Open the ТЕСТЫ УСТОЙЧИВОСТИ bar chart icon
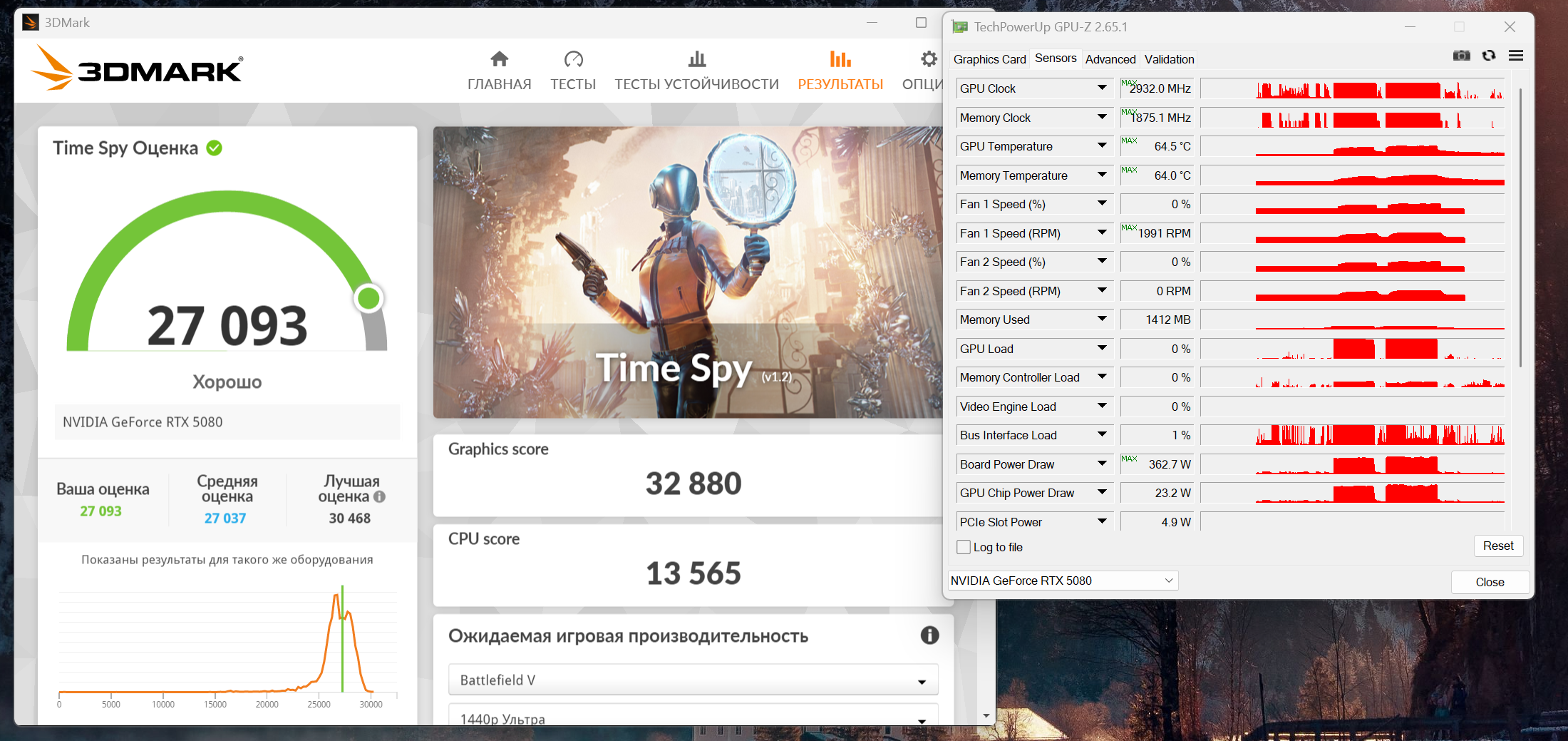 [x=697, y=58]
